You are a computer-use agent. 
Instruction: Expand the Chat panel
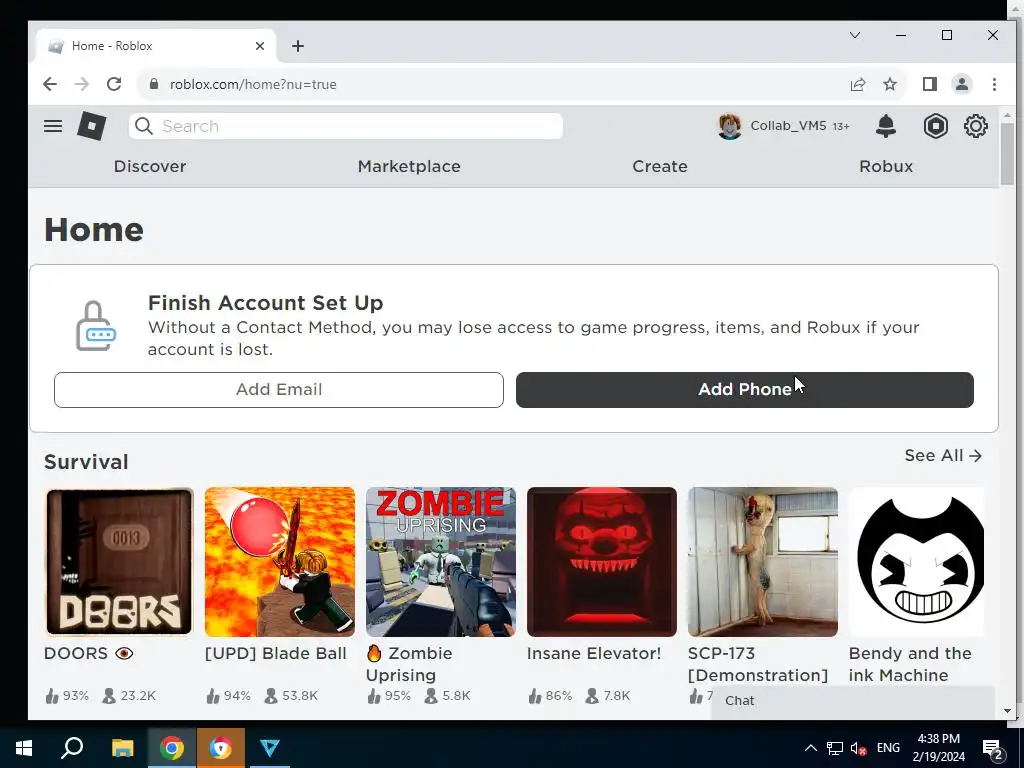[x=853, y=701]
